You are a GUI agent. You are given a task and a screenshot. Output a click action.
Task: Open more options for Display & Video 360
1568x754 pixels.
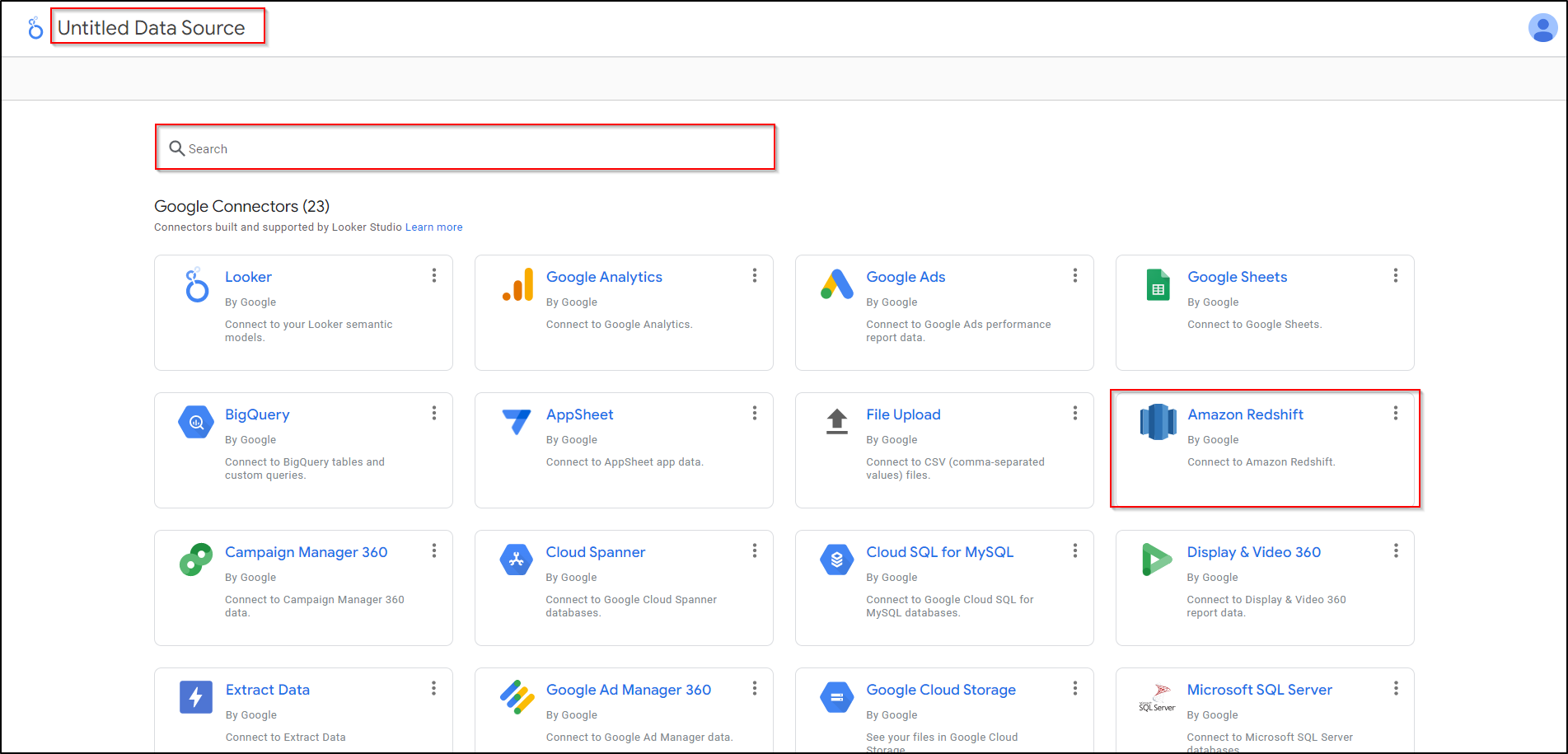1396,551
